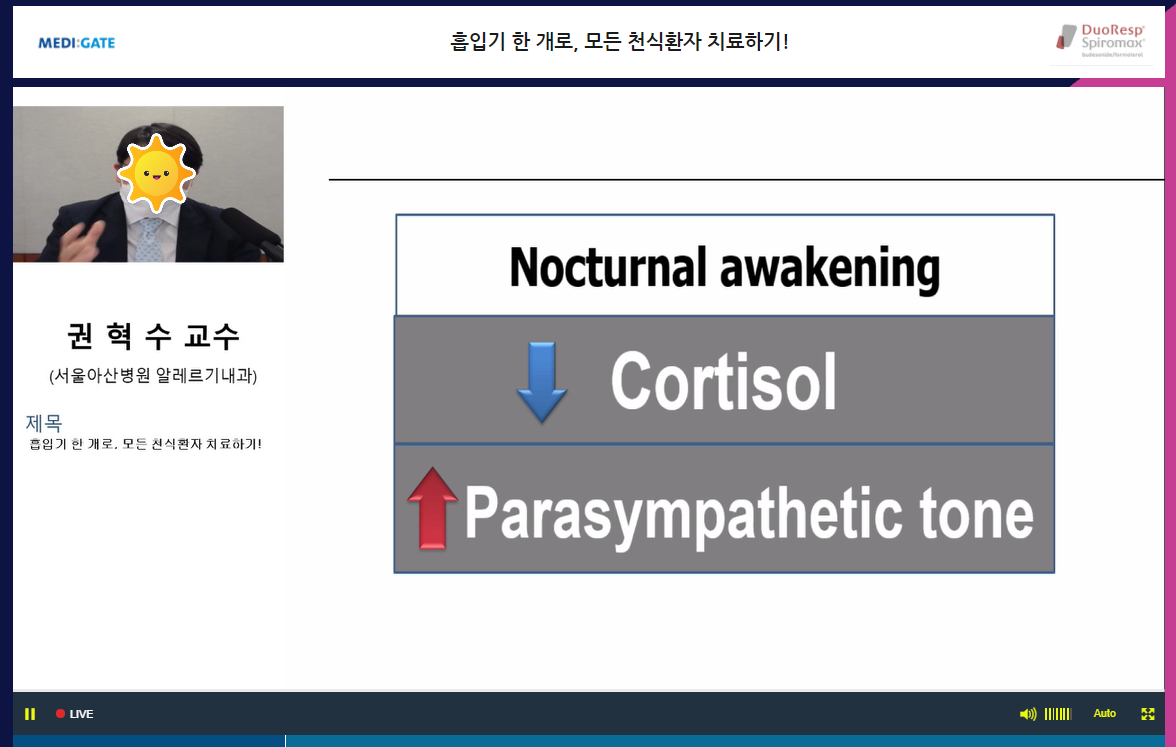Pause the live stream playback

click(30, 714)
